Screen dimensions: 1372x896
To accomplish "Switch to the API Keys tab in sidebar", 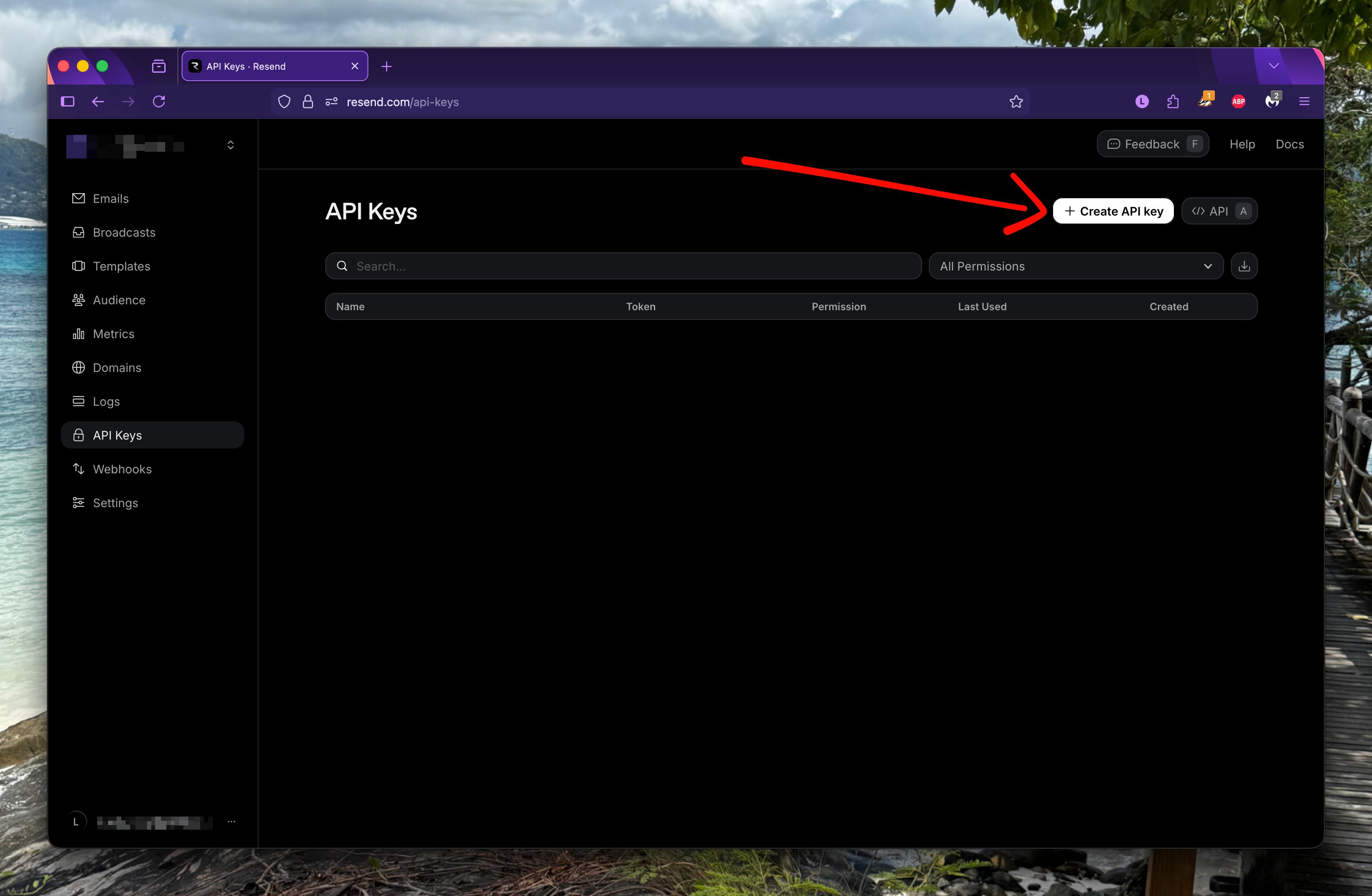I will click(117, 435).
